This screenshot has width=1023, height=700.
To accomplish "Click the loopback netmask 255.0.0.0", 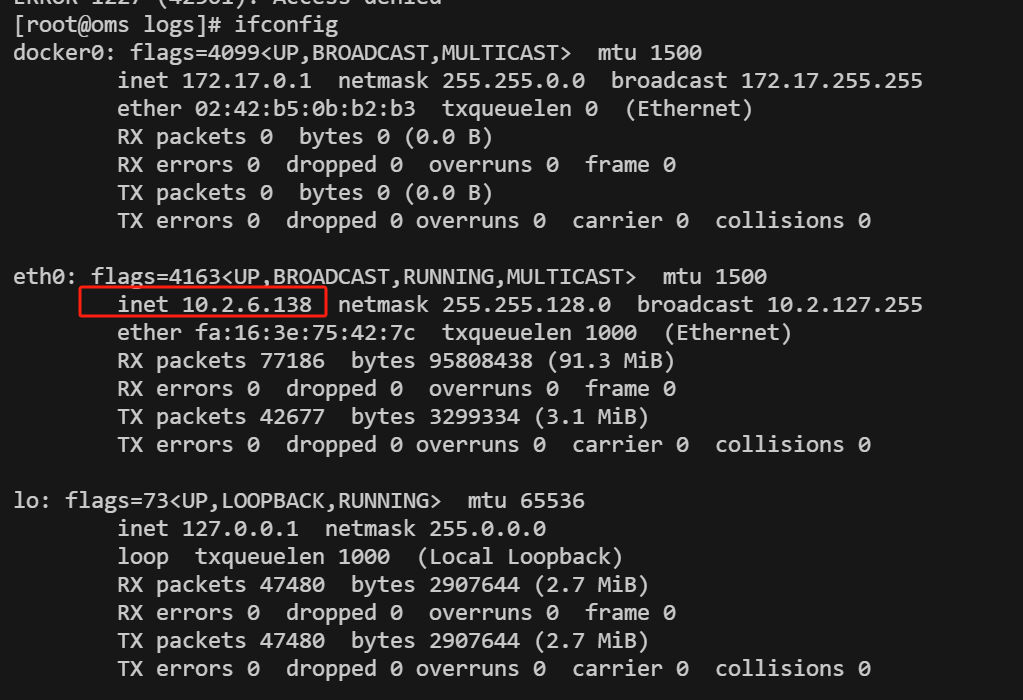I will point(487,528).
